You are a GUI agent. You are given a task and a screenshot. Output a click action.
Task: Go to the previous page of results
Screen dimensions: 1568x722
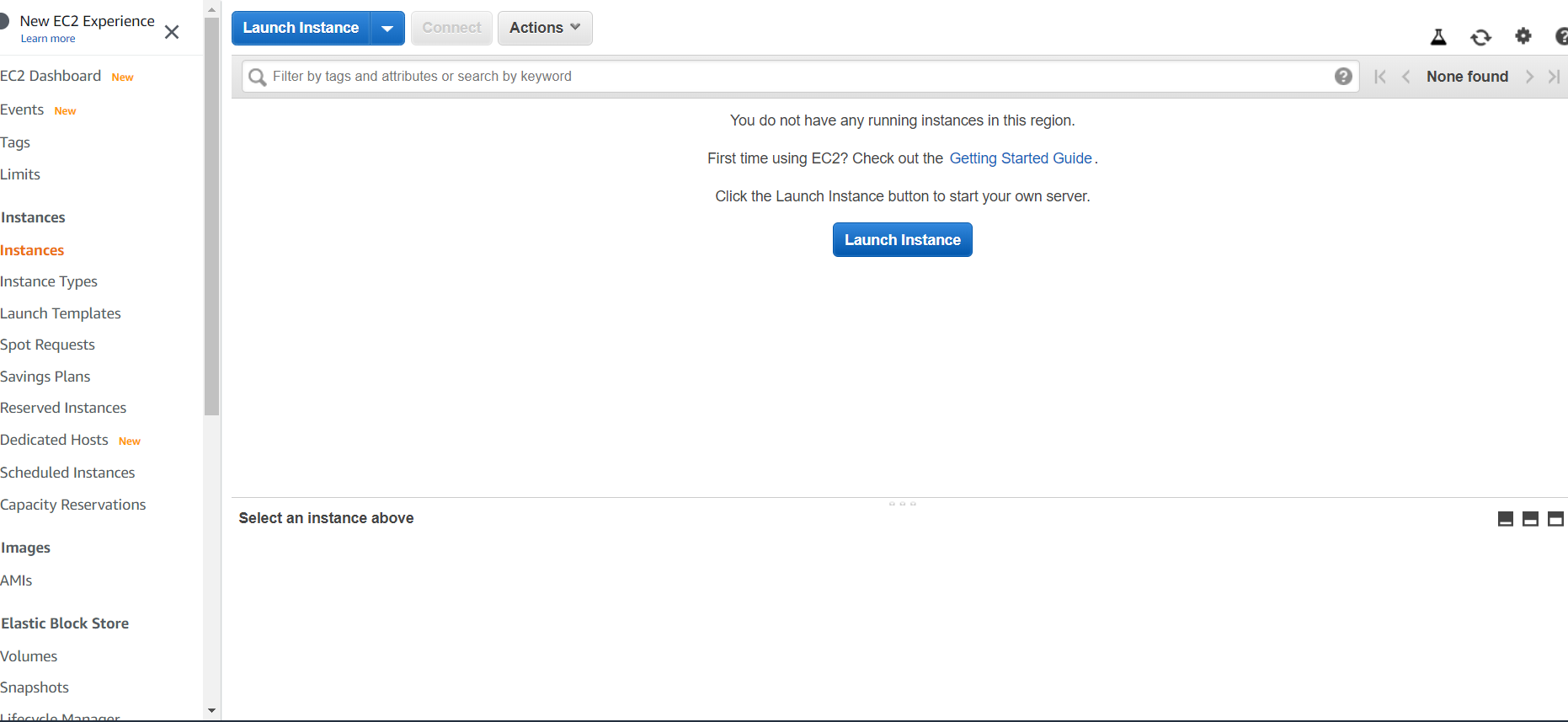pyautogui.click(x=1405, y=77)
